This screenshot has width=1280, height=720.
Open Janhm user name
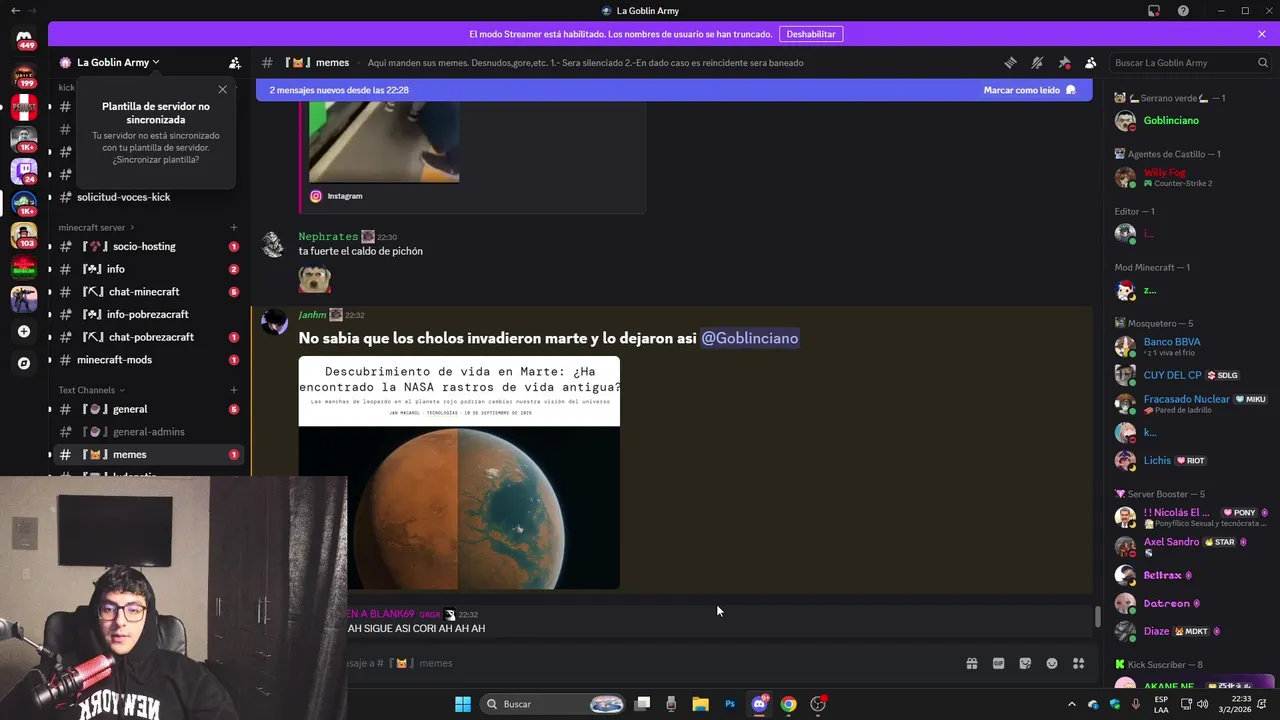(x=312, y=315)
